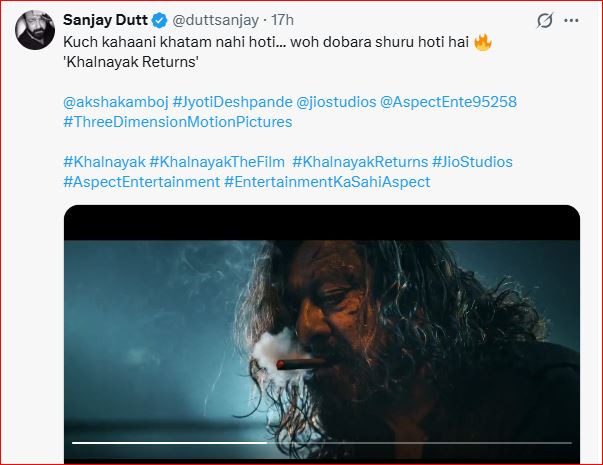Image resolution: width=603 pixels, height=465 pixels.
Task: Click the 17h timestamp of the tweet
Action: 283,21
